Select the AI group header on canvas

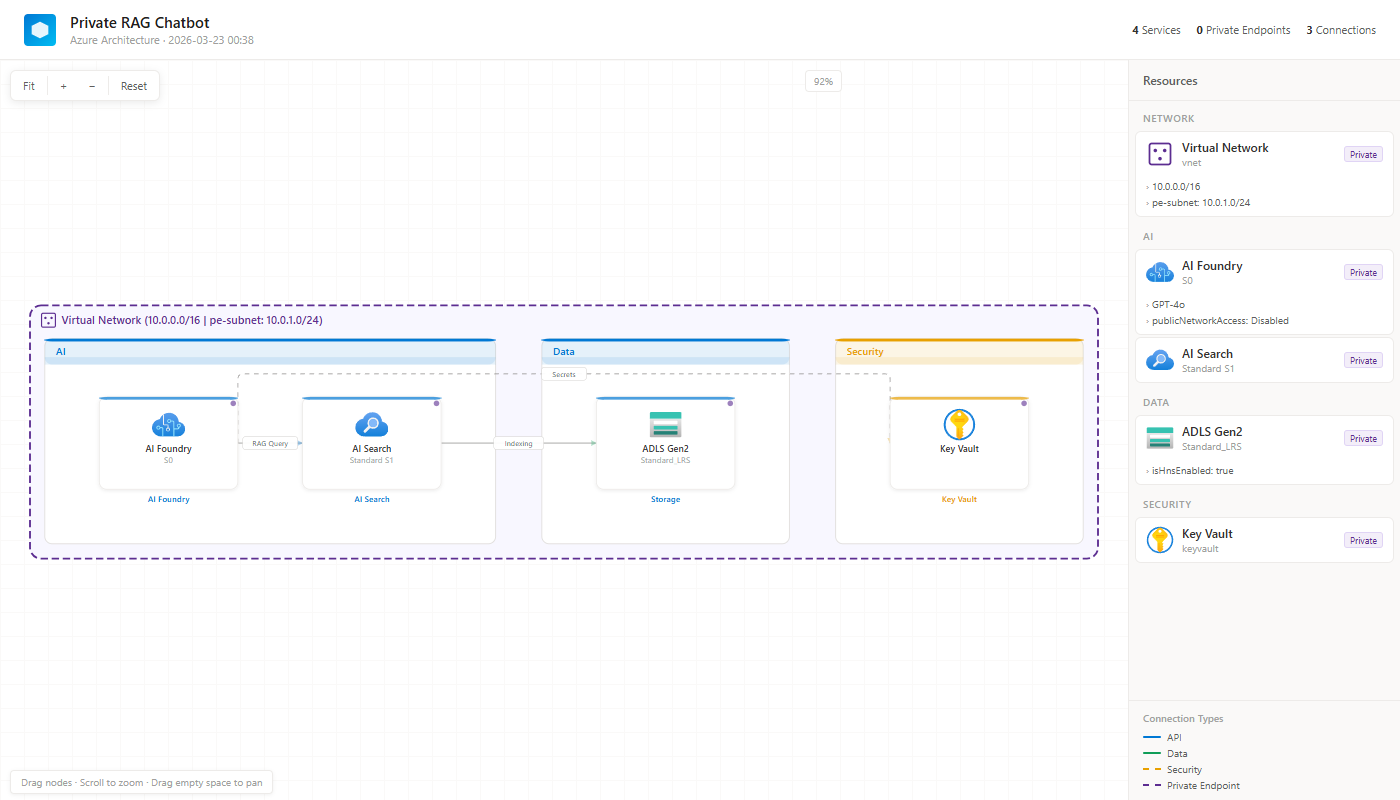[x=270, y=351]
